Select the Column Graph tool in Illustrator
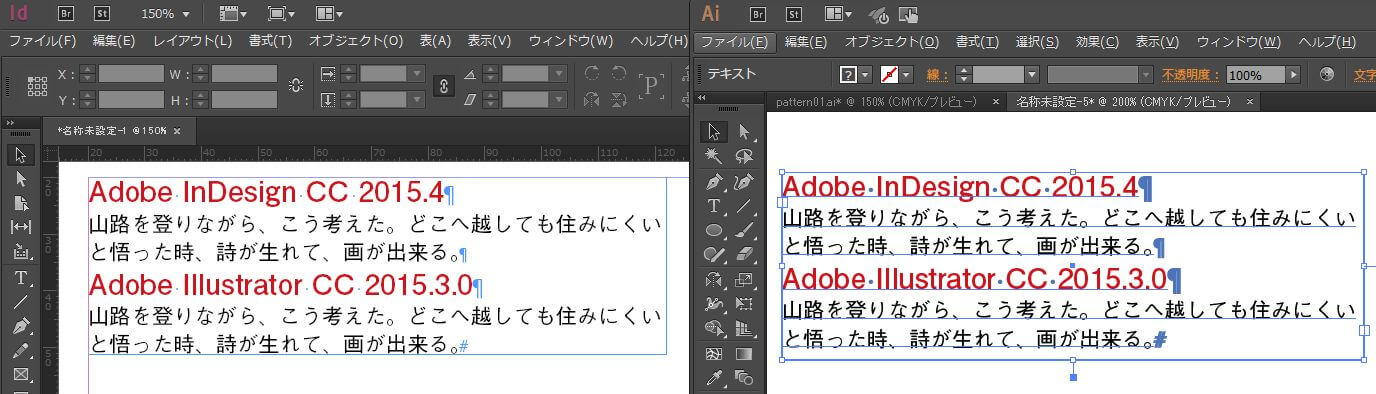The width and height of the screenshot is (1376, 394). coord(744,328)
